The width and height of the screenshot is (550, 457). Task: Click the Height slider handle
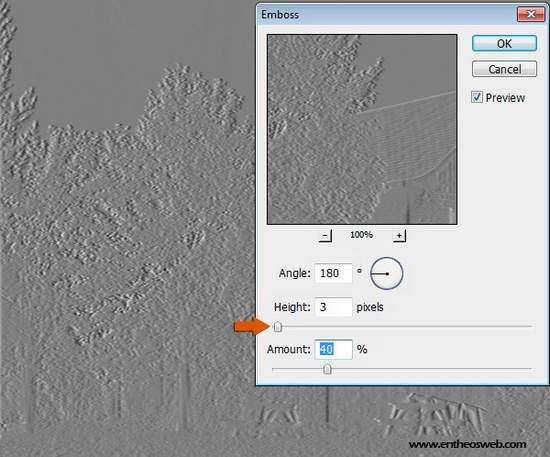(x=277, y=327)
